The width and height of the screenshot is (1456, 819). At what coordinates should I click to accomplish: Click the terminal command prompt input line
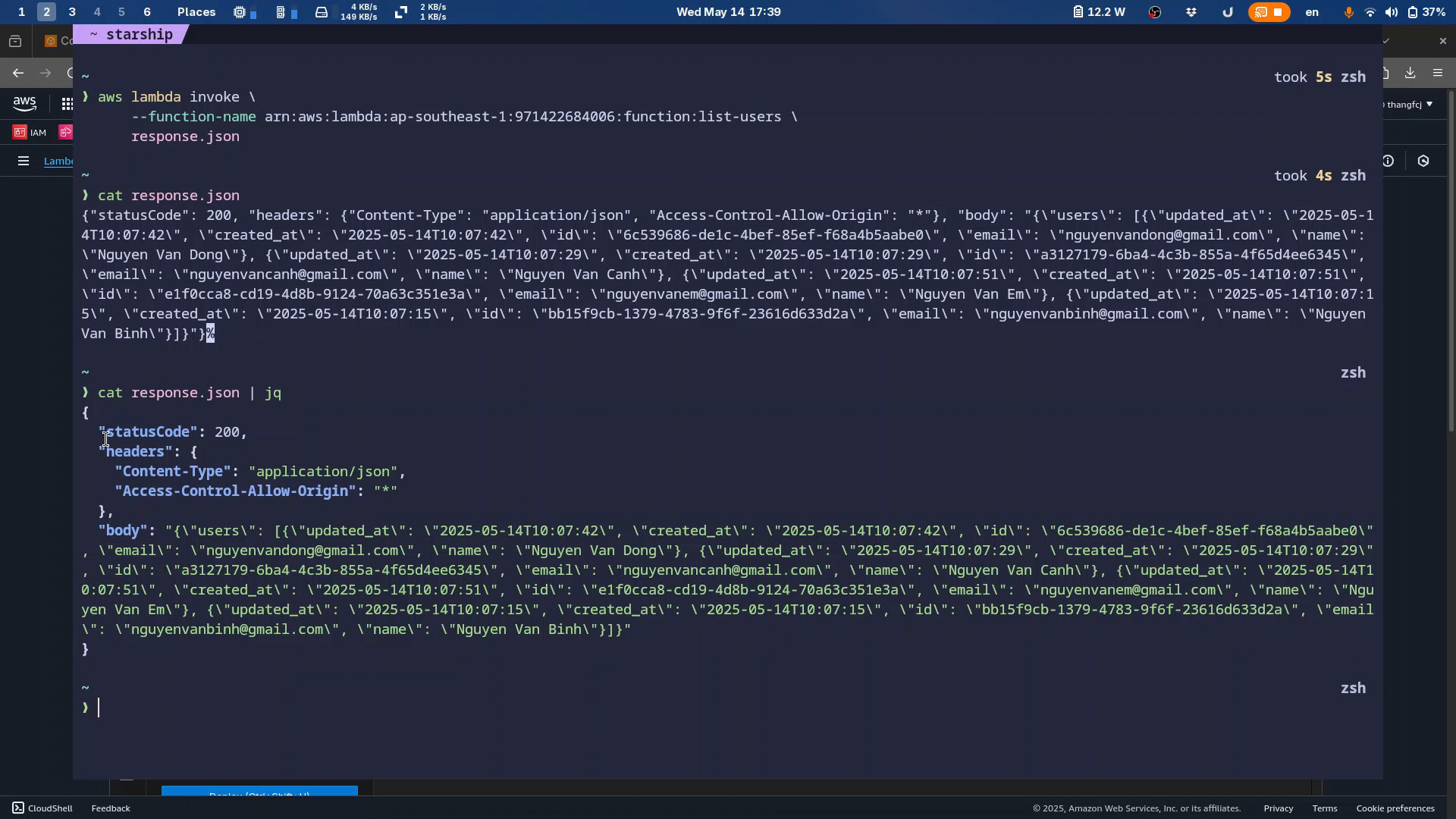pos(728,708)
